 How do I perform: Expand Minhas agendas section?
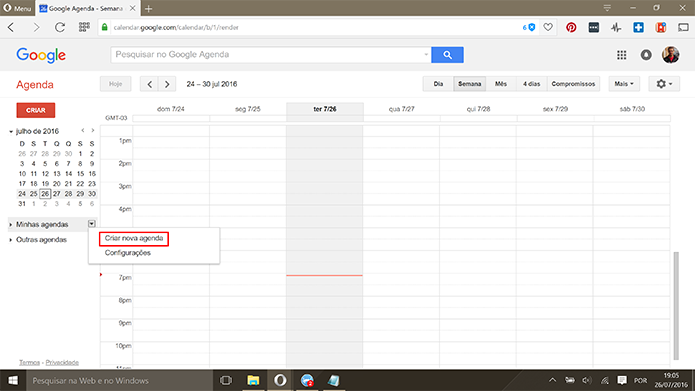click(x=11, y=225)
